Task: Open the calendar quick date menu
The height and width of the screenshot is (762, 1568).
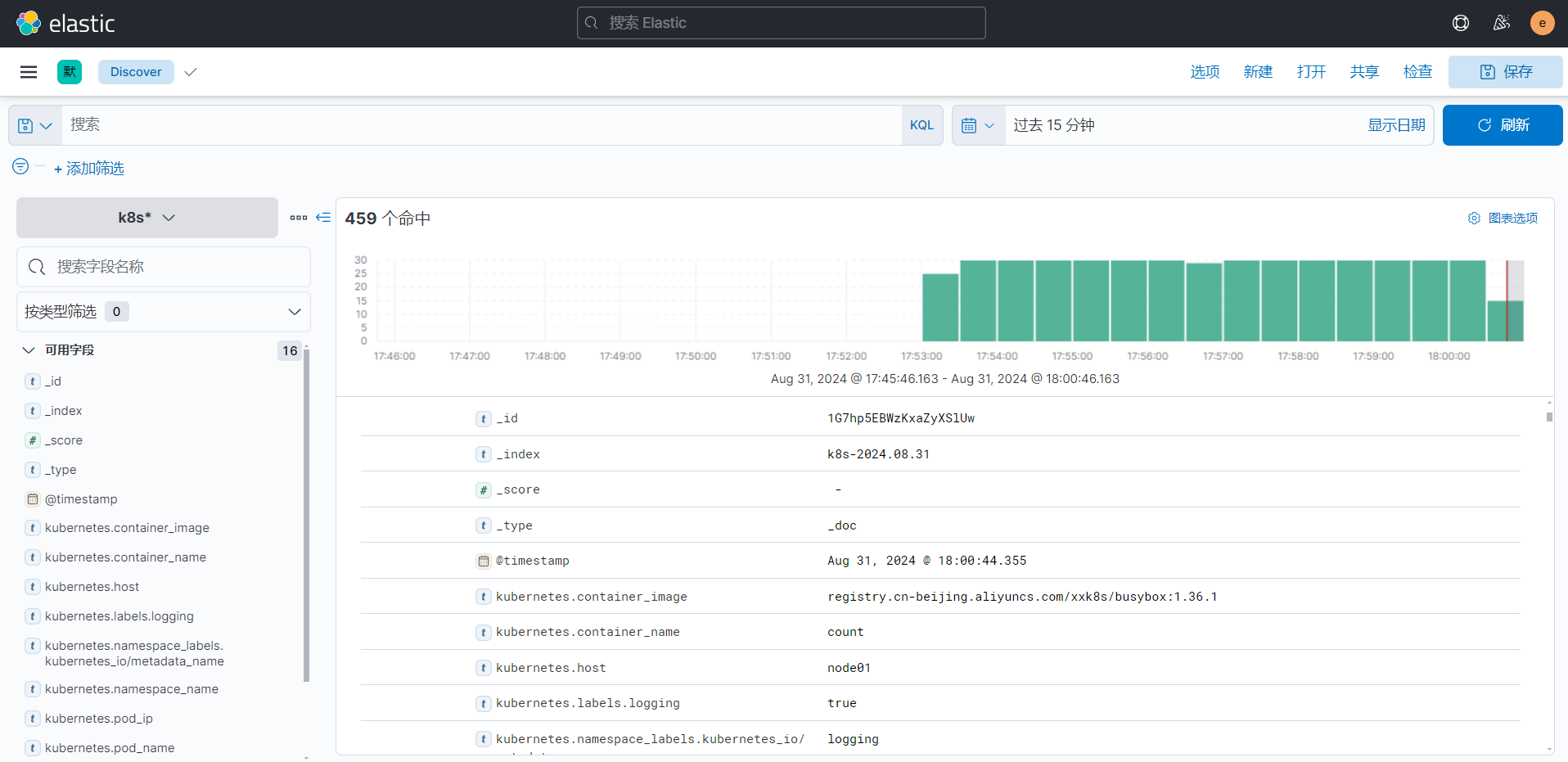Action: click(979, 125)
